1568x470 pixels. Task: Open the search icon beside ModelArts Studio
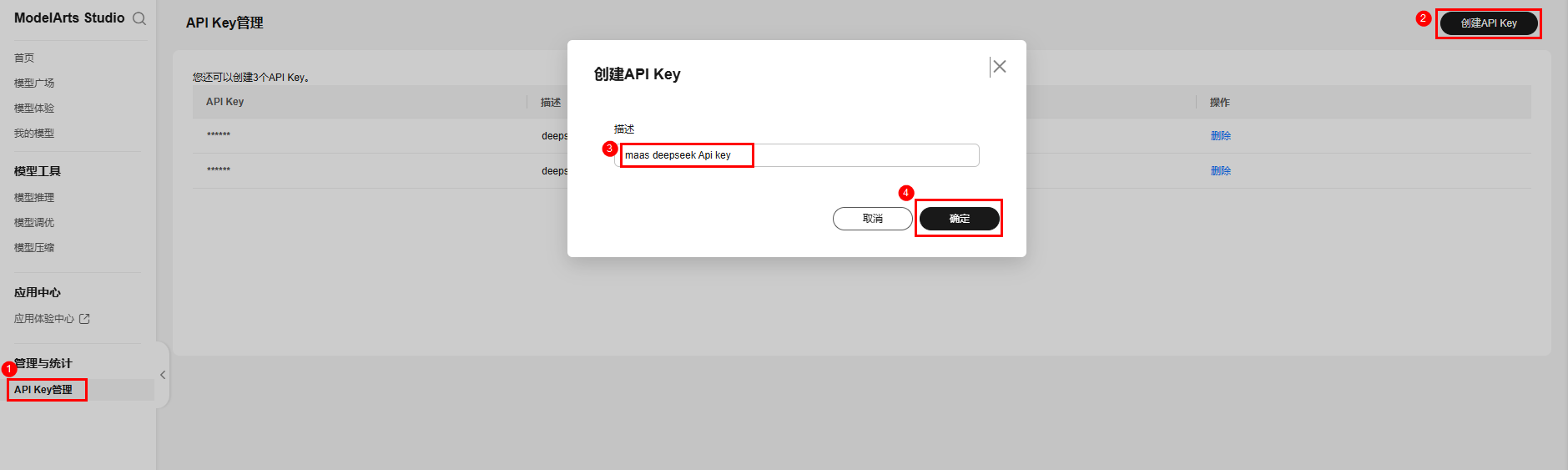tap(139, 18)
